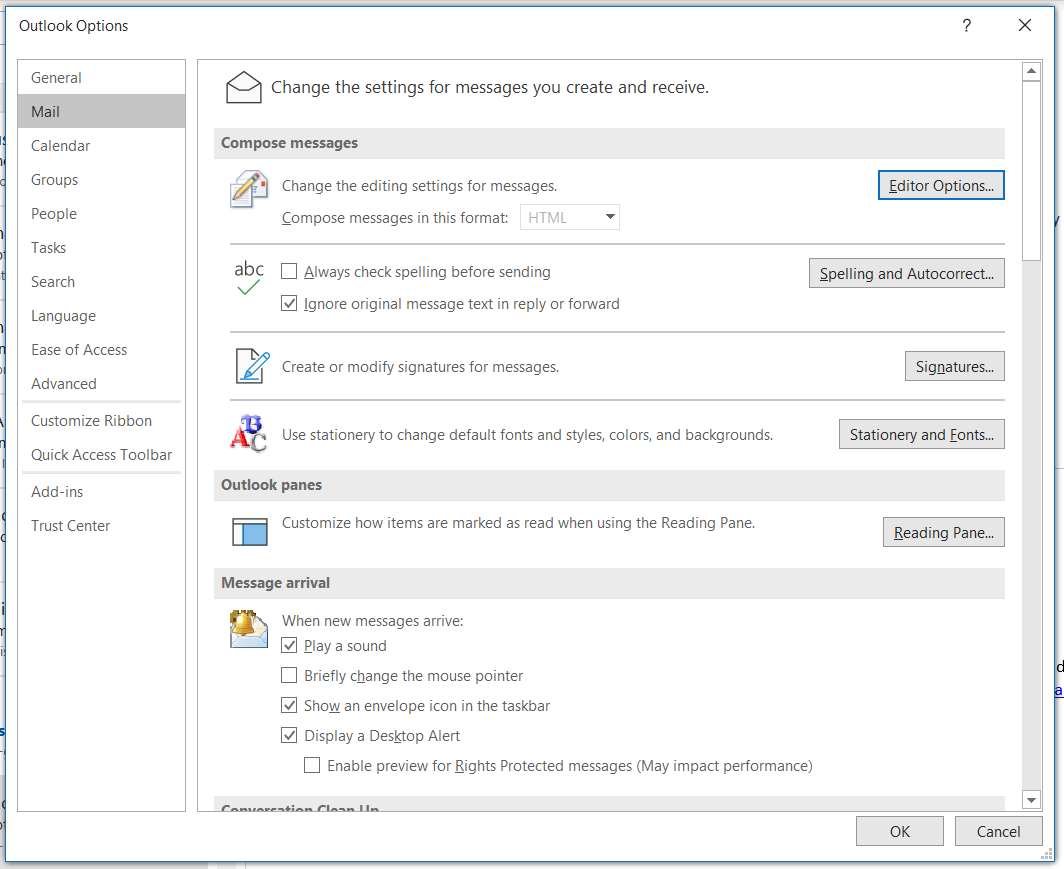The image size is (1064, 869).
Task: Click the envelope icon beside the Mail settings heading
Action: [x=244, y=88]
